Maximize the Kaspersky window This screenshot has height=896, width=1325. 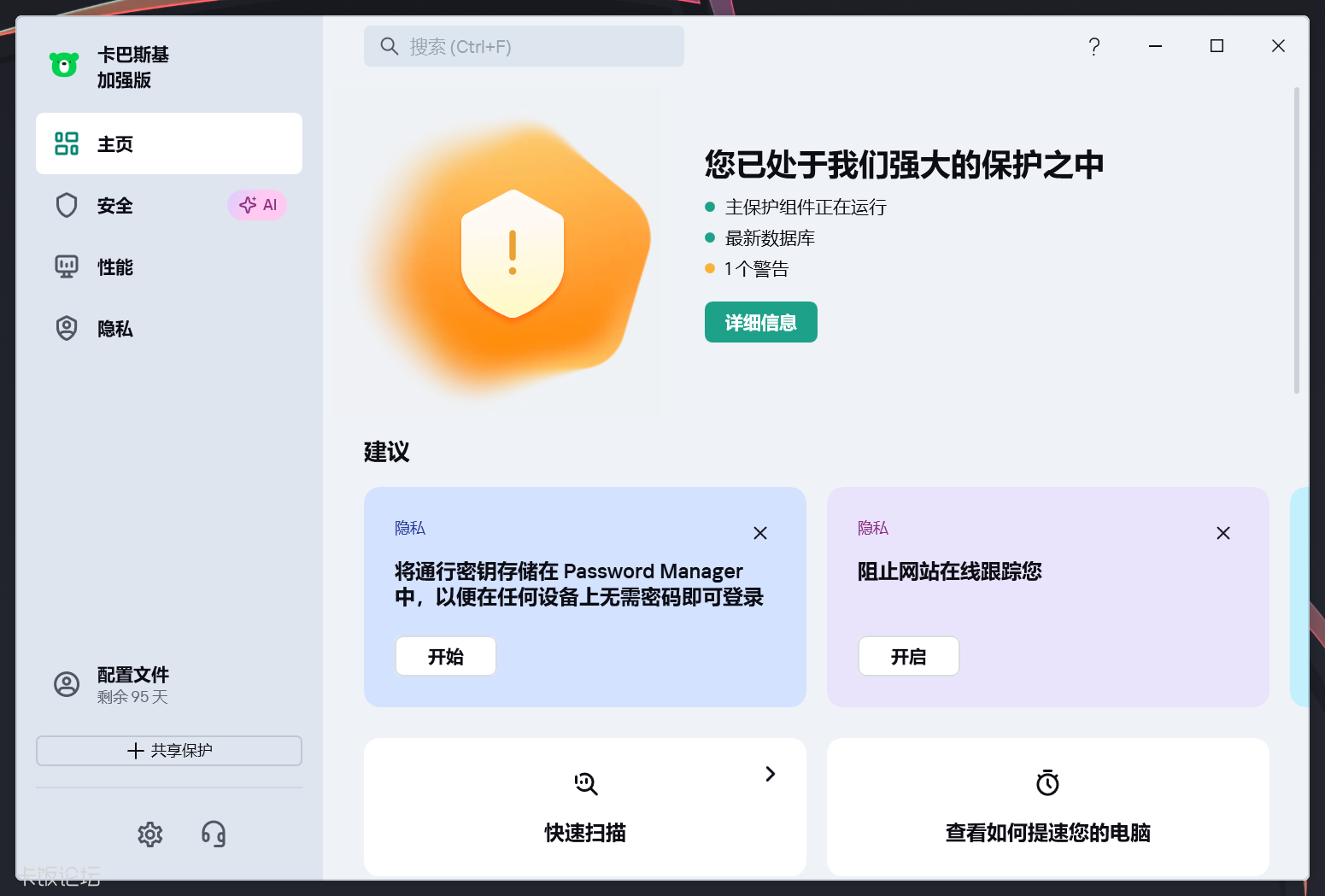pos(1217,46)
